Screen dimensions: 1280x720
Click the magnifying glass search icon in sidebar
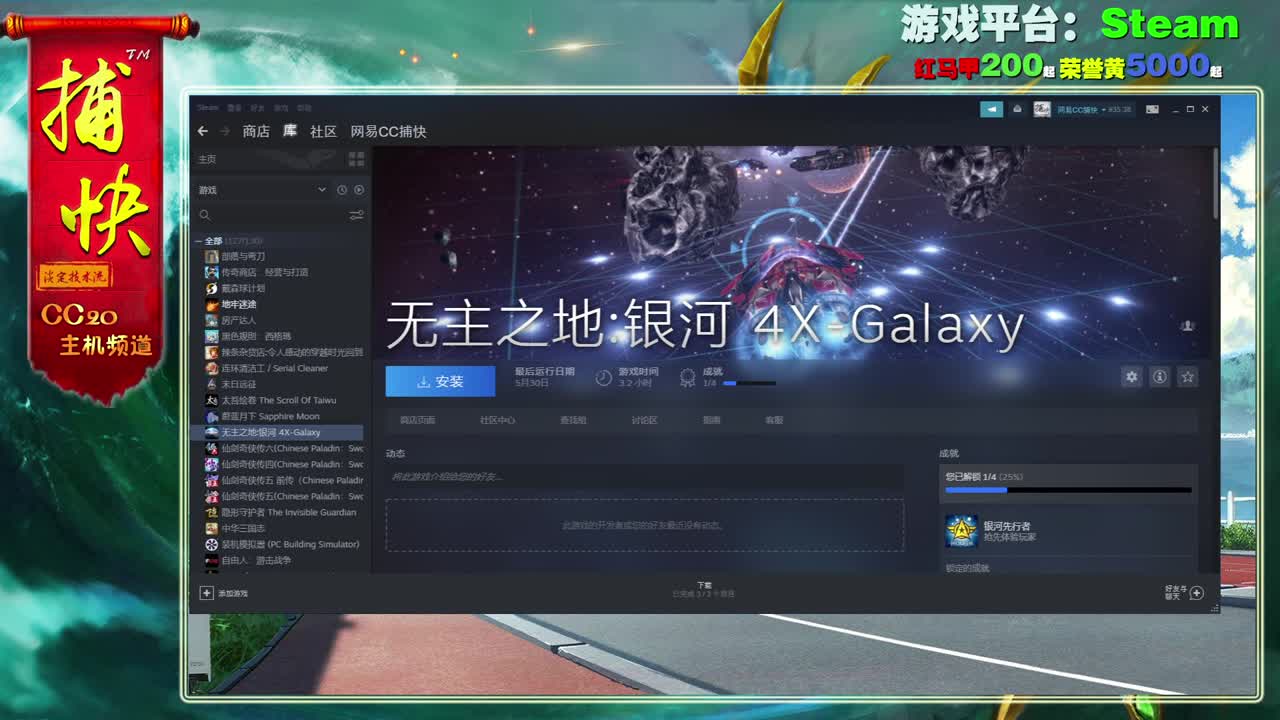coord(205,216)
